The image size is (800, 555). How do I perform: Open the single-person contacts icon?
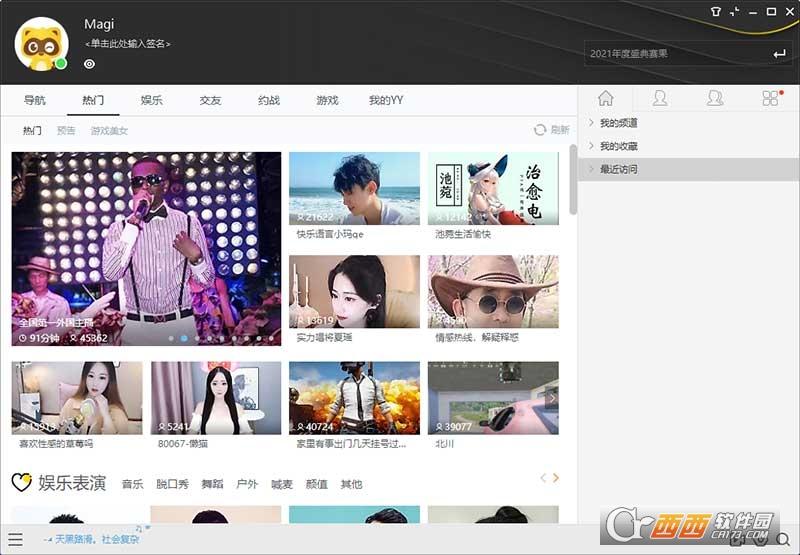pos(660,98)
